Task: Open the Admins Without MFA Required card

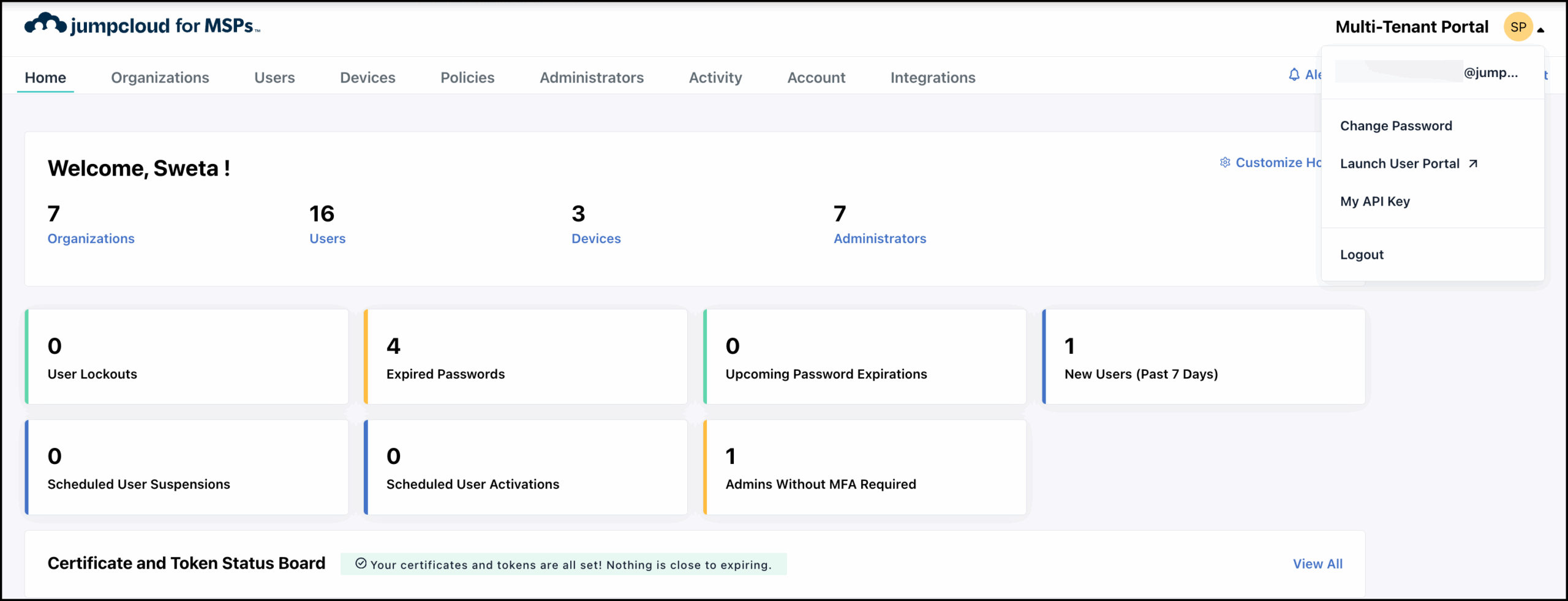Action: (864, 468)
